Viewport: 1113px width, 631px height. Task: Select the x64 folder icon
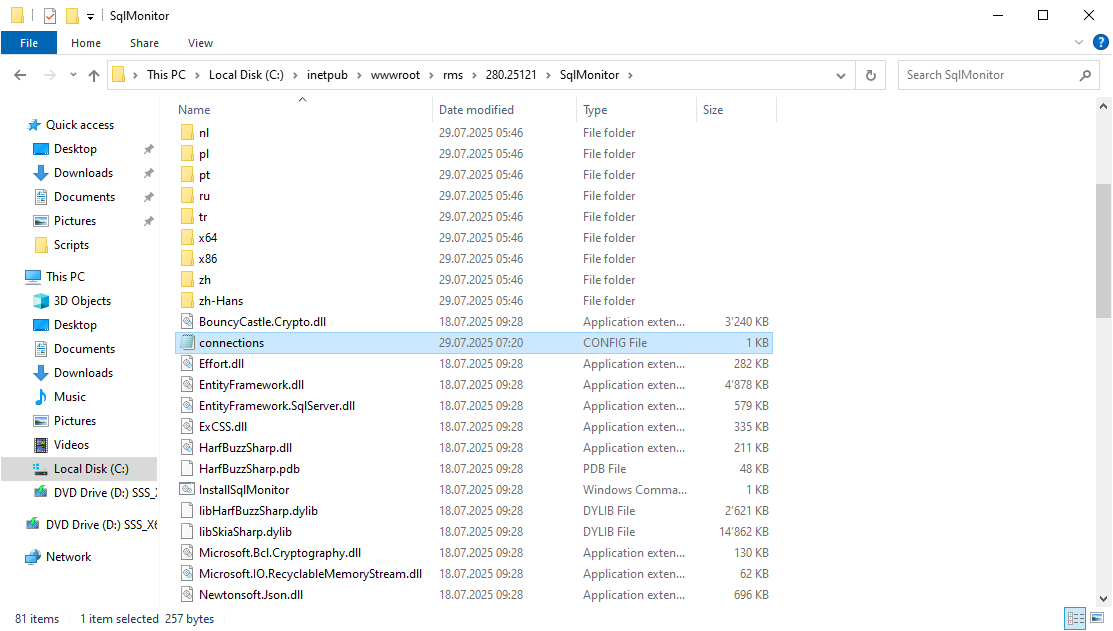(187, 238)
